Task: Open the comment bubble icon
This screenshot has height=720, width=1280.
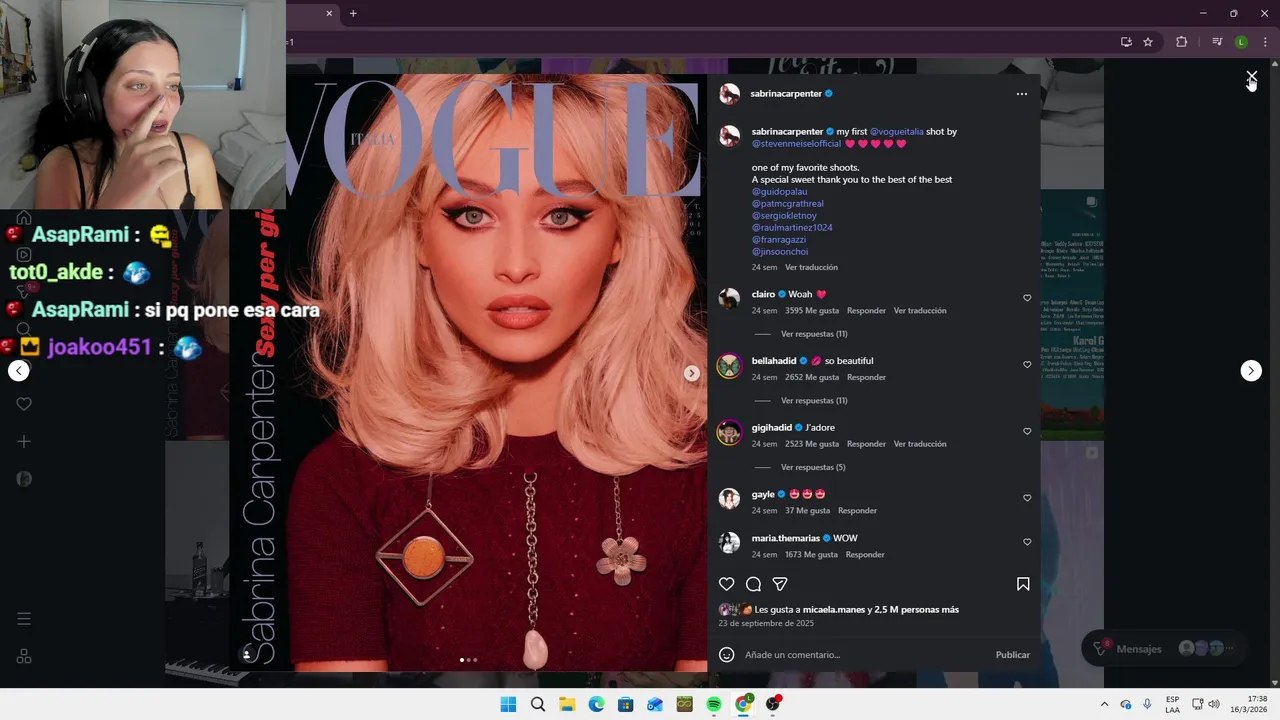Action: [x=754, y=584]
